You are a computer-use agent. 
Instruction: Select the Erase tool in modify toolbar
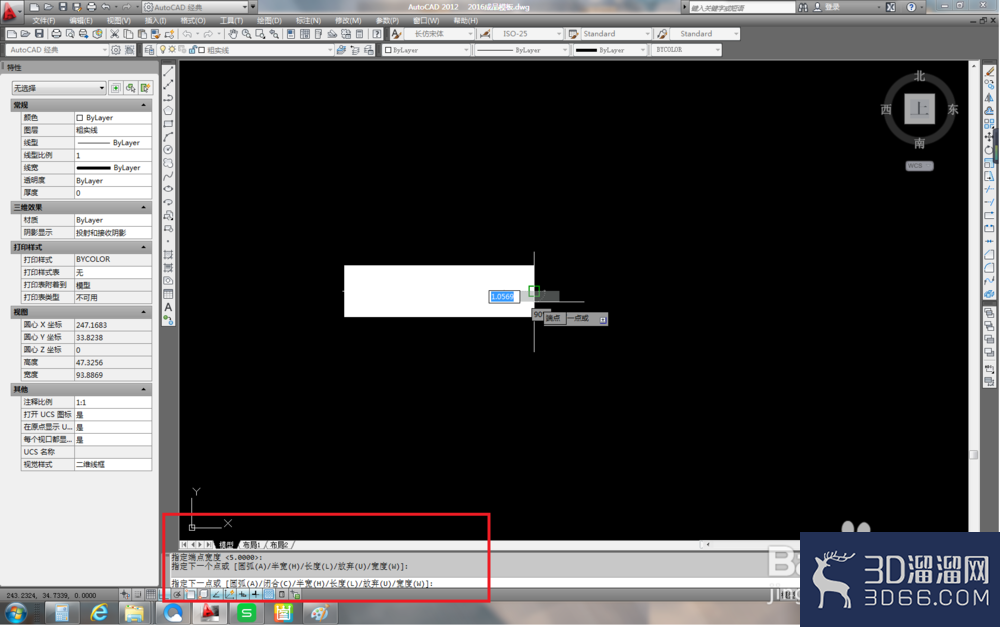pos(989,71)
